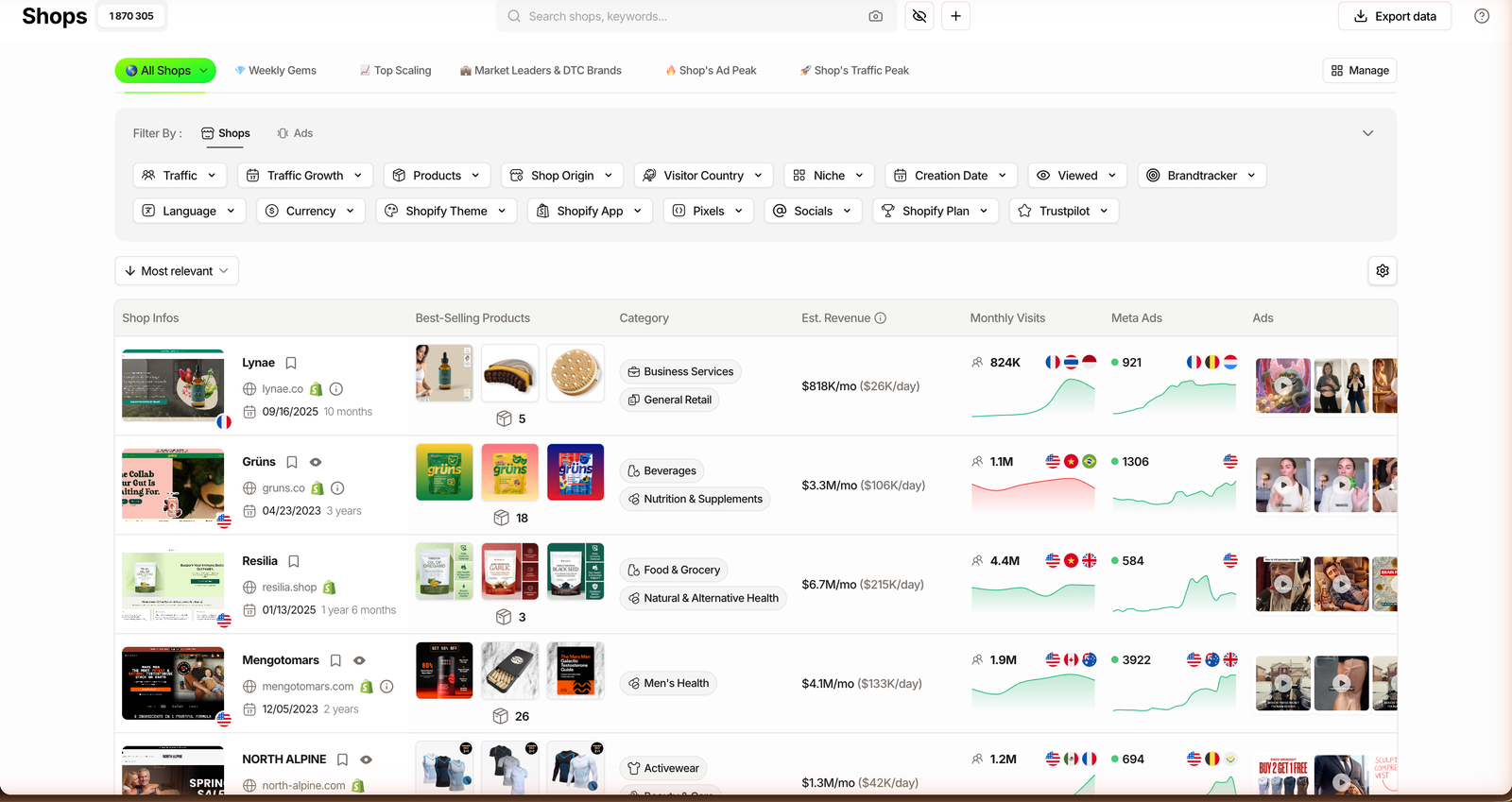
Task: Open the Traffic filter dropdown
Action: pyautogui.click(x=179, y=176)
